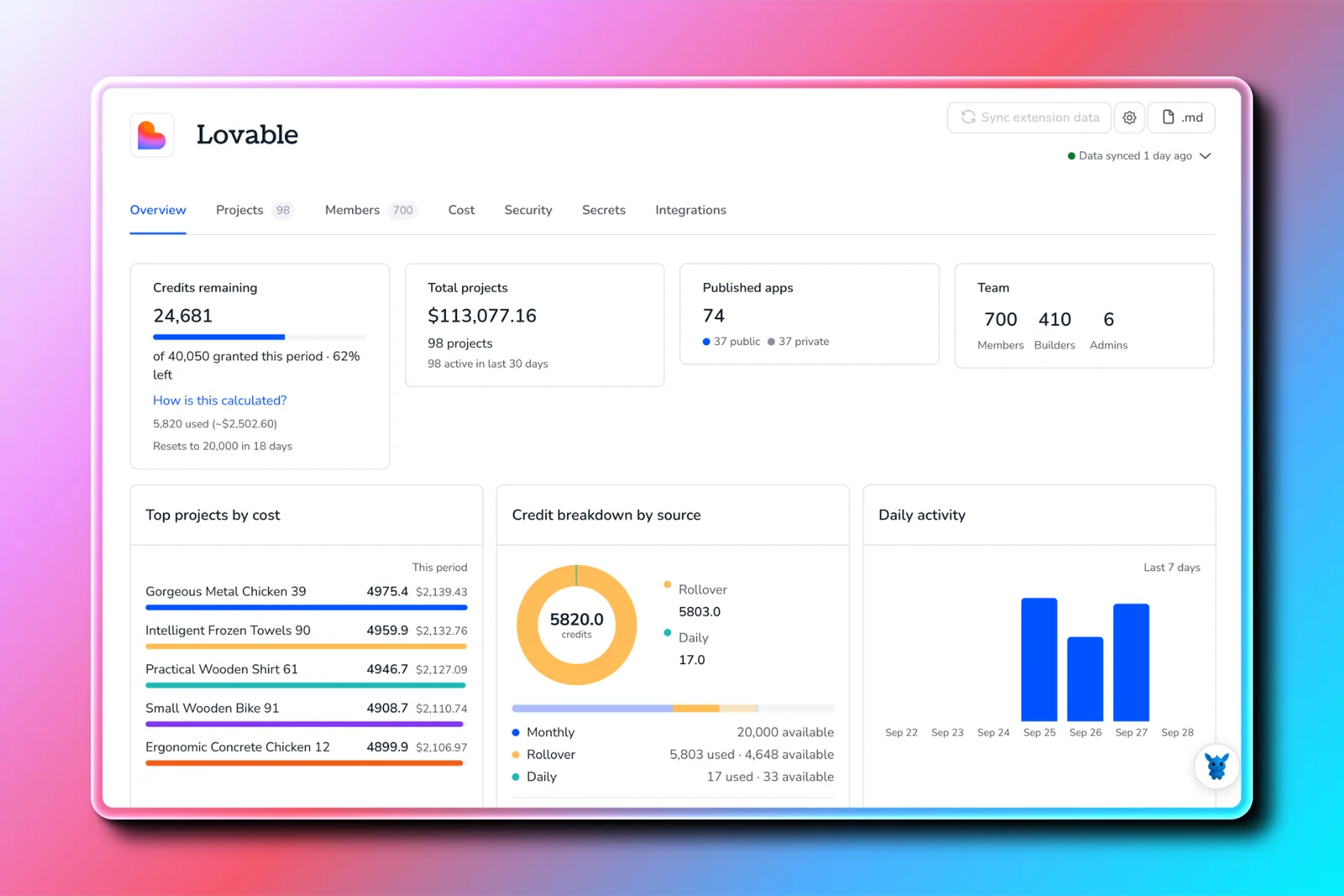Viewport: 1344px width, 896px height.
Task: Click the credits remaining progress bar
Action: pos(260,337)
